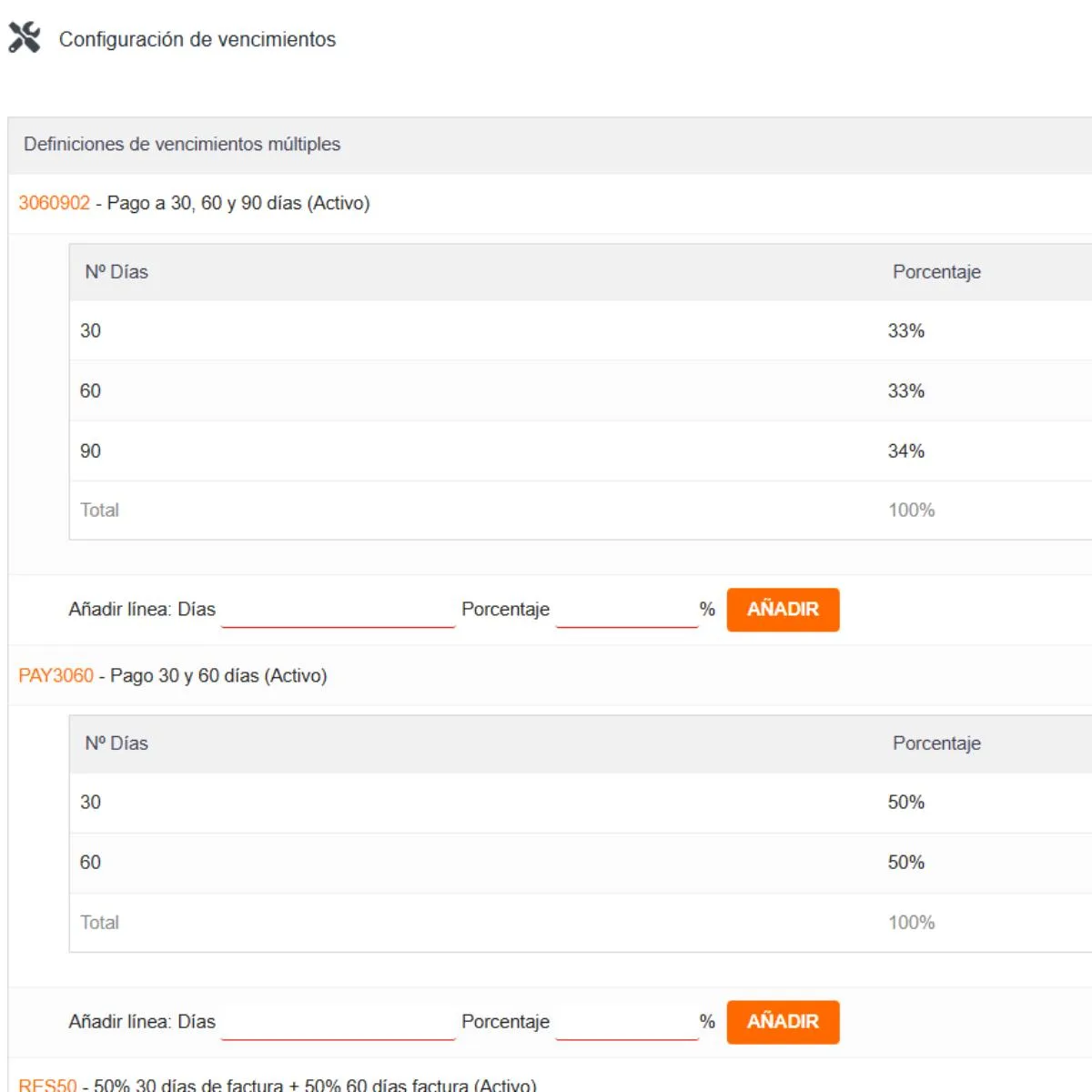Focus the Porcentaje field under 3060902
This screenshot has height=1092, width=1092.
click(627, 610)
